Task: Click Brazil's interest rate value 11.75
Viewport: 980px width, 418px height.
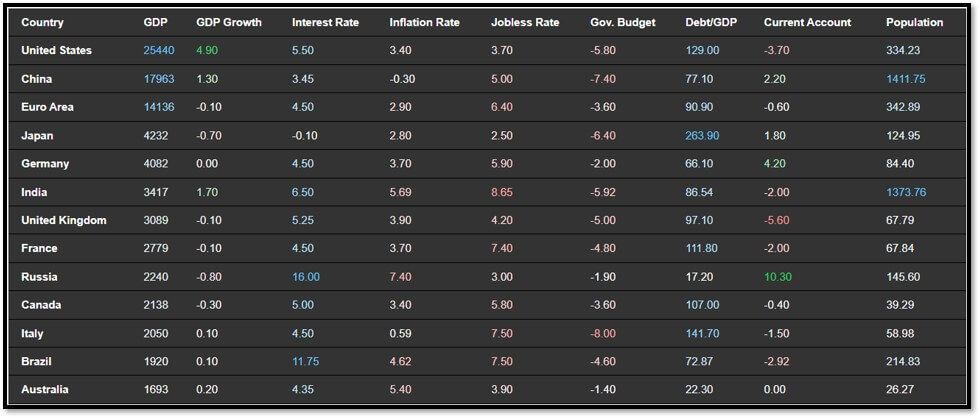Action: coord(306,362)
